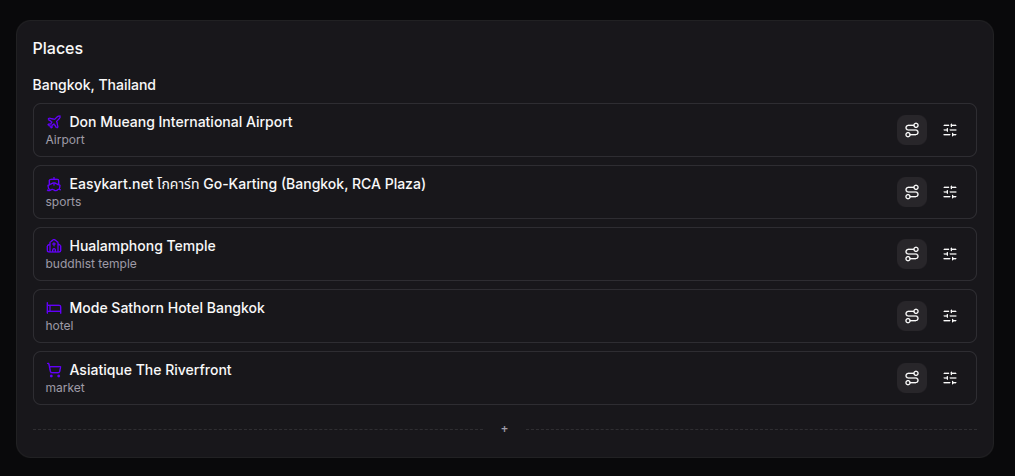Screen dimensions: 1015x476
Task: Open settings sliders for Don Mueang Airport
Action: [950, 130]
